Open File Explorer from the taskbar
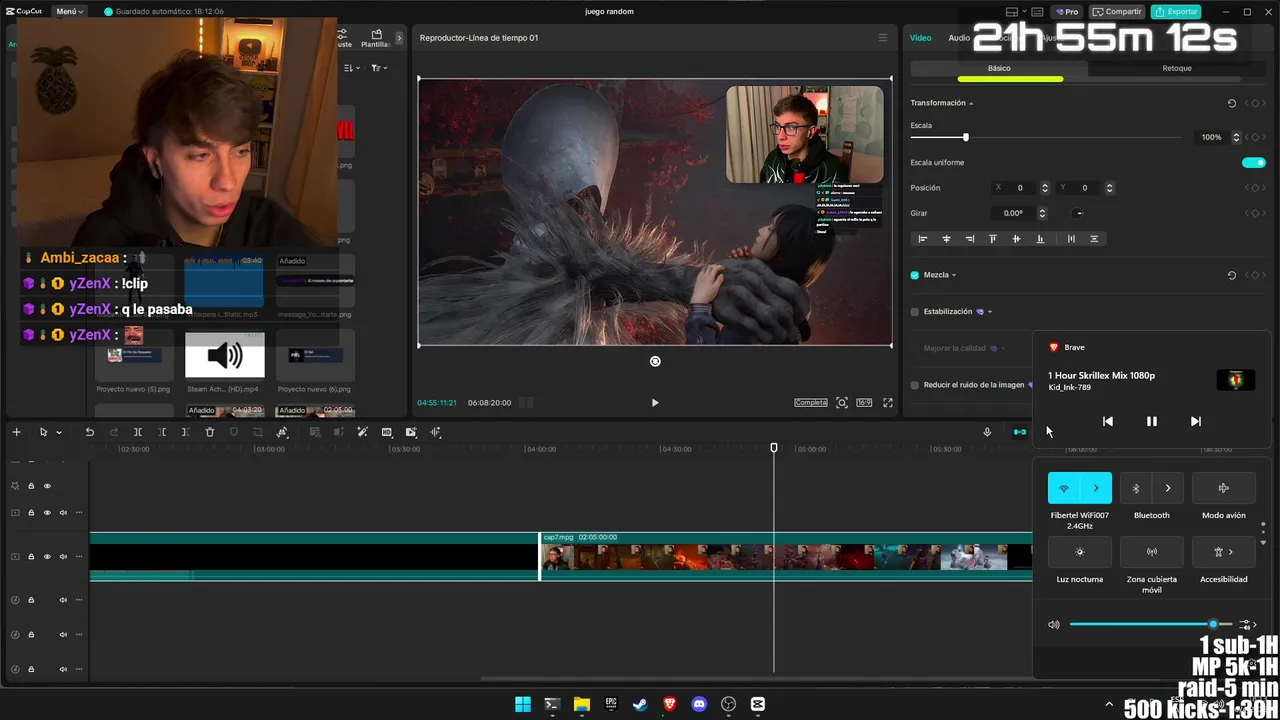The width and height of the screenshot is (1280, 720). tap(582, 704)
